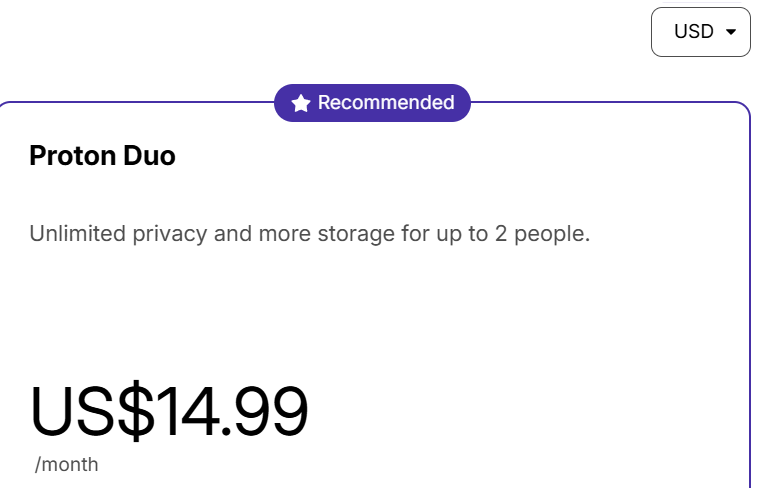Click the star icon in the Recommended badge

[300, 103]
